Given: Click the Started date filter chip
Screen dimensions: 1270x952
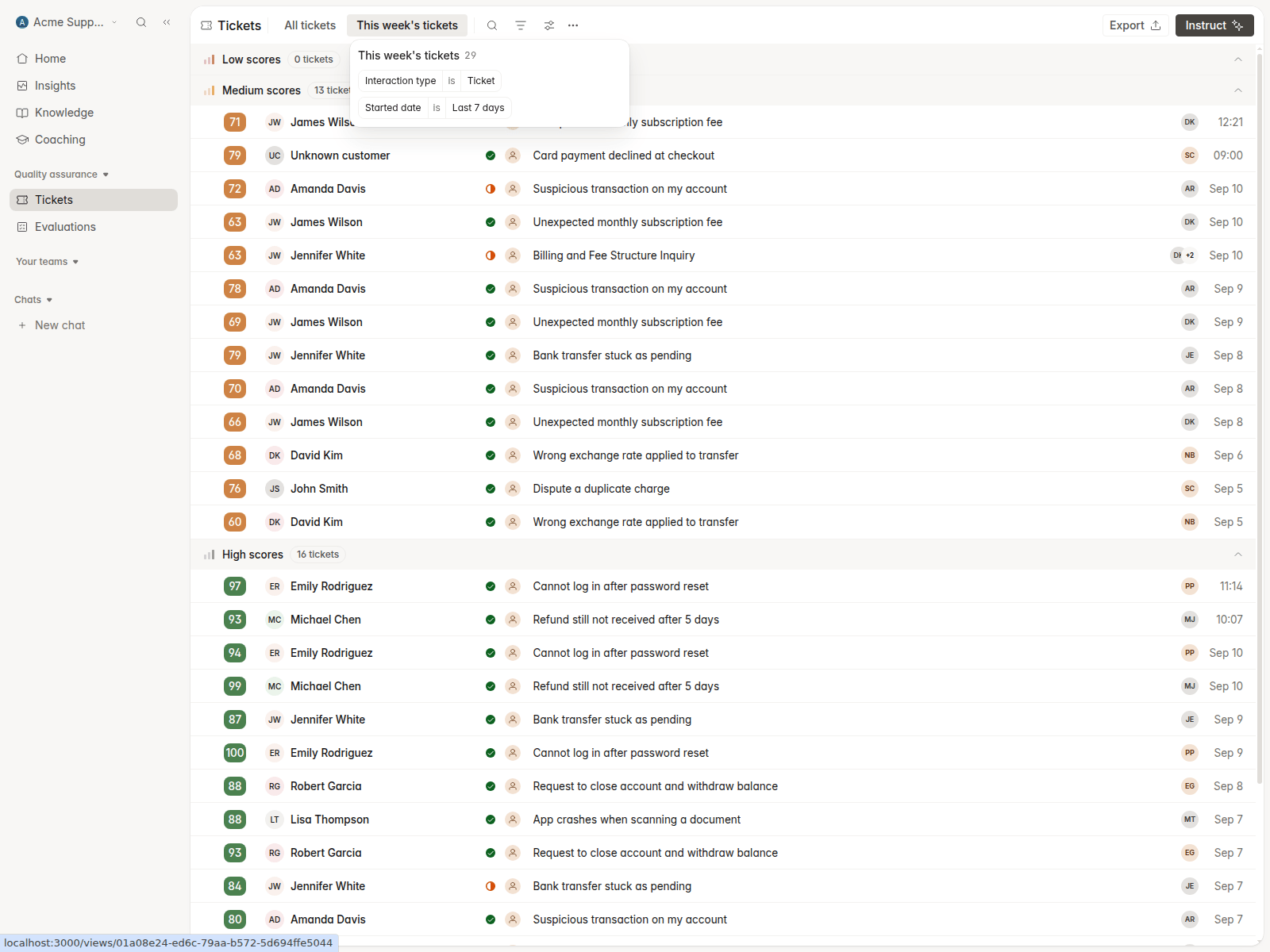Looking at the screenshot, I should coord(393,108).
